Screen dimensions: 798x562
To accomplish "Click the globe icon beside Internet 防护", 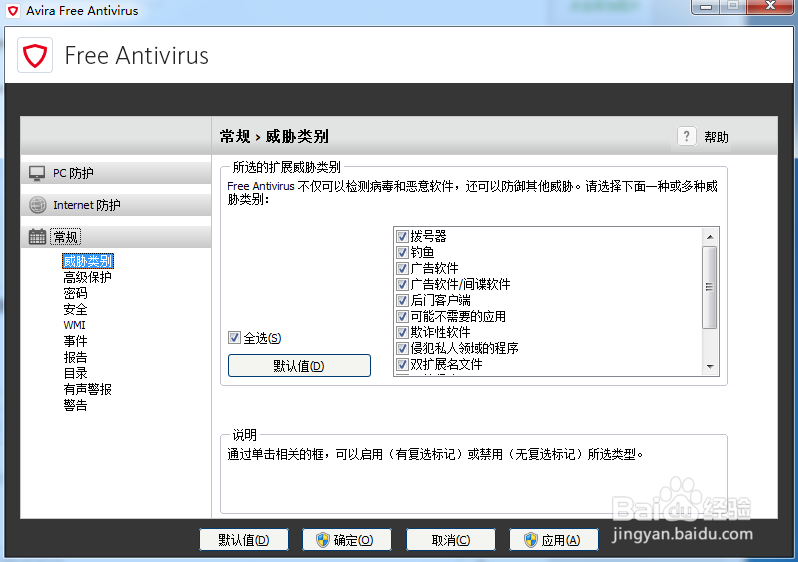I will coord(37,205).
